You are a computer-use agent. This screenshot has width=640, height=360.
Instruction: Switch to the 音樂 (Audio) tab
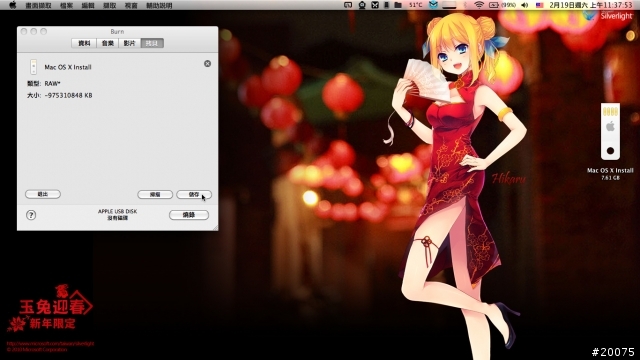click(x=108, y=43)
